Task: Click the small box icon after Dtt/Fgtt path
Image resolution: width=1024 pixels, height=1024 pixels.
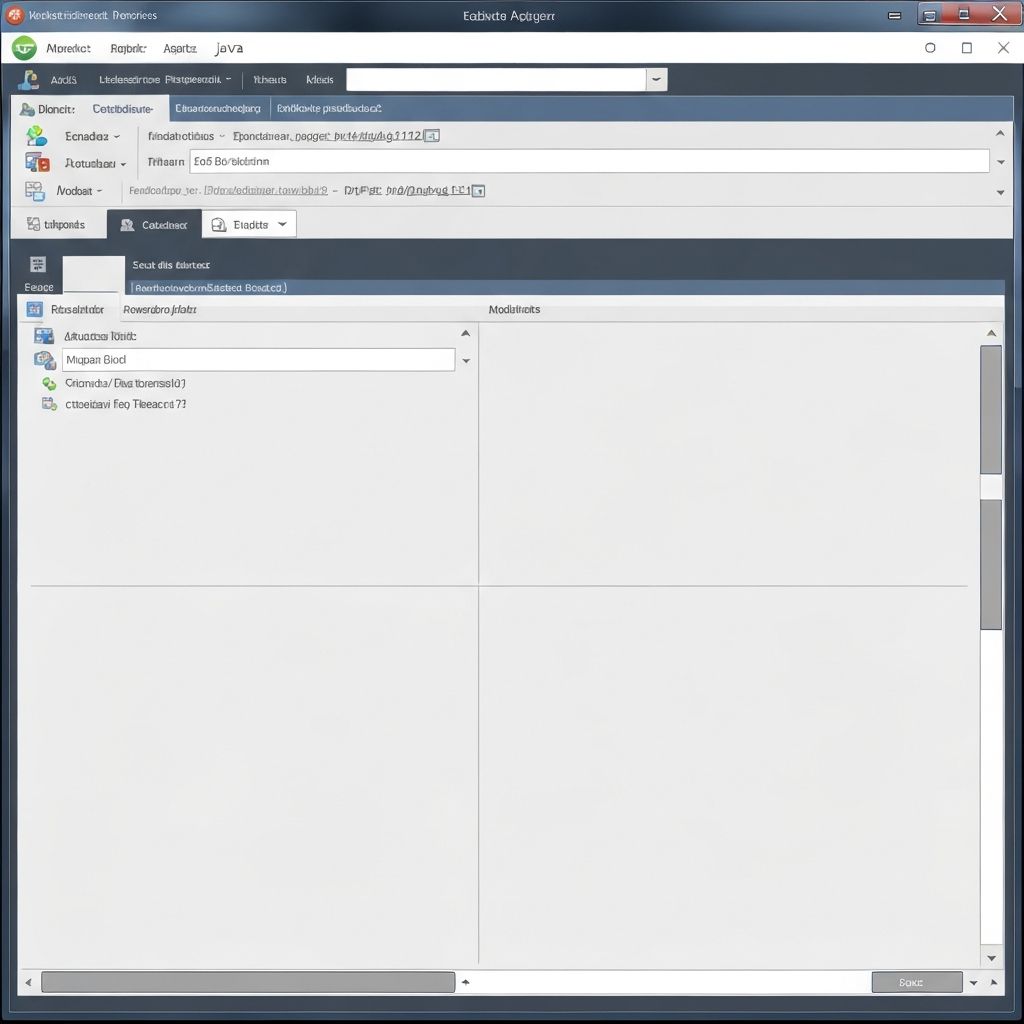Action: [478, 190]
